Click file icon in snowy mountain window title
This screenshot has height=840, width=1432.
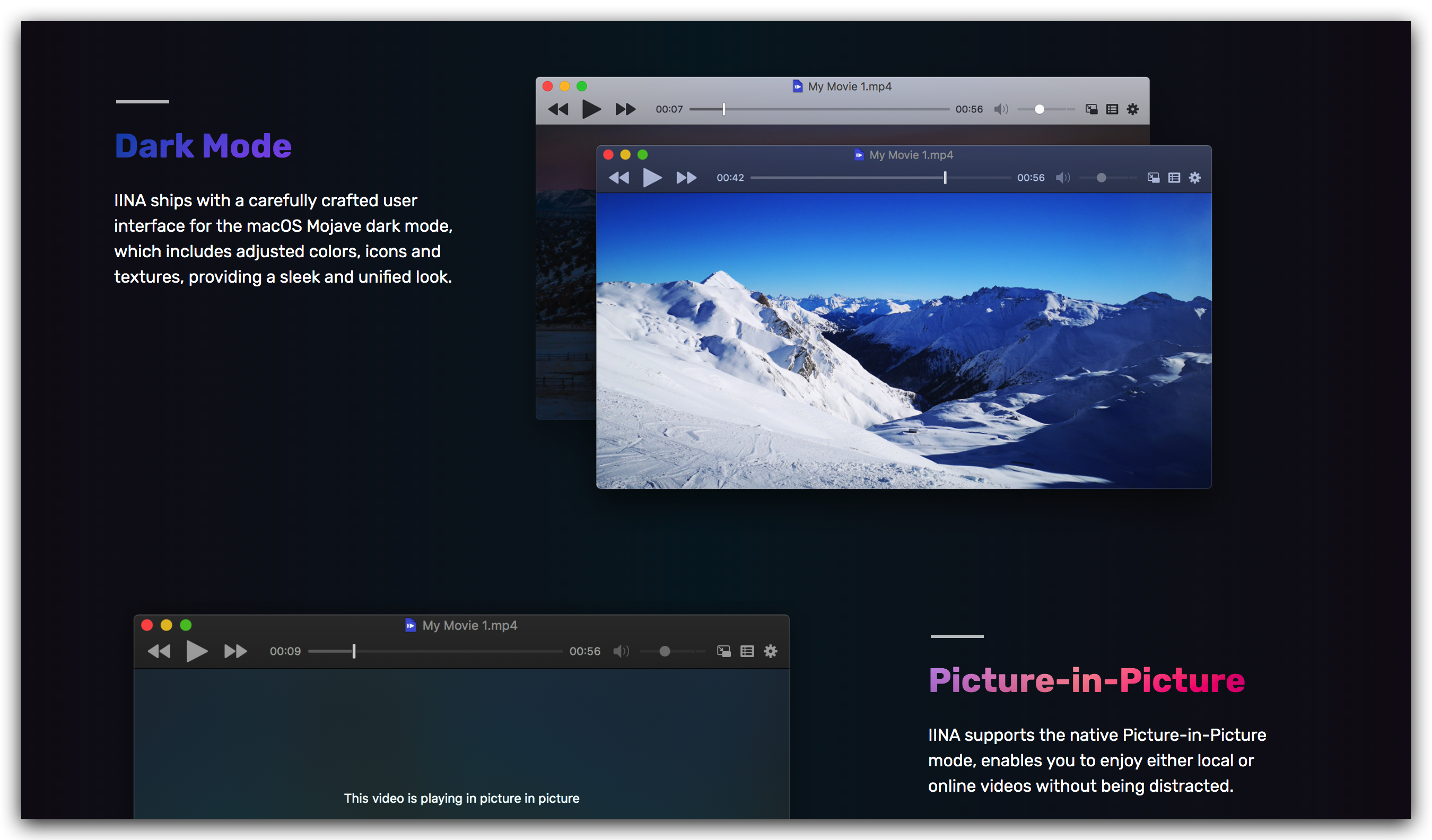pos(859,155)
